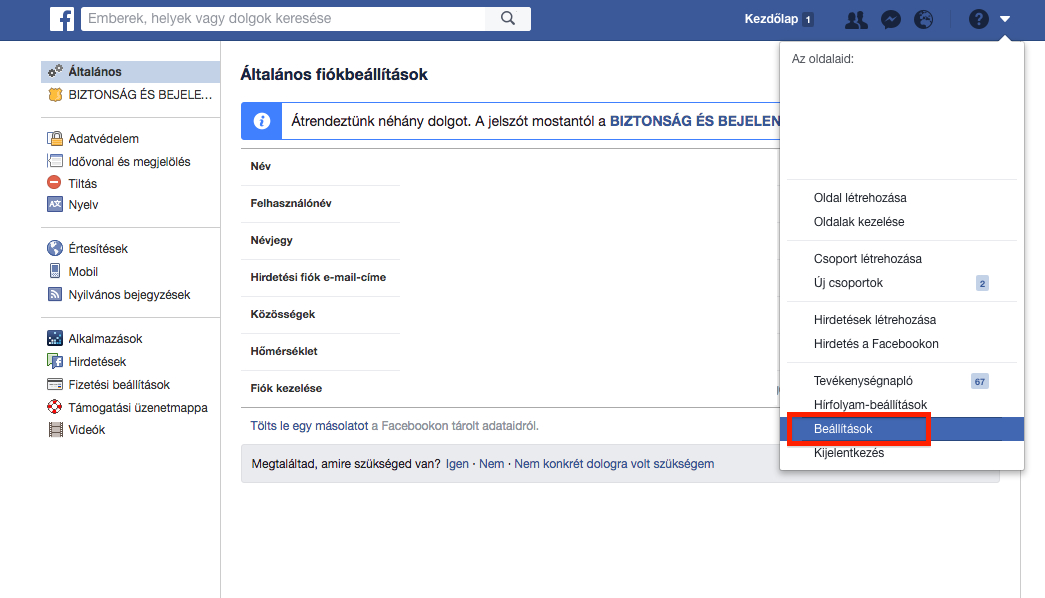Open the friend requests icon
The image size is (1045, 598).
(856, 19)
